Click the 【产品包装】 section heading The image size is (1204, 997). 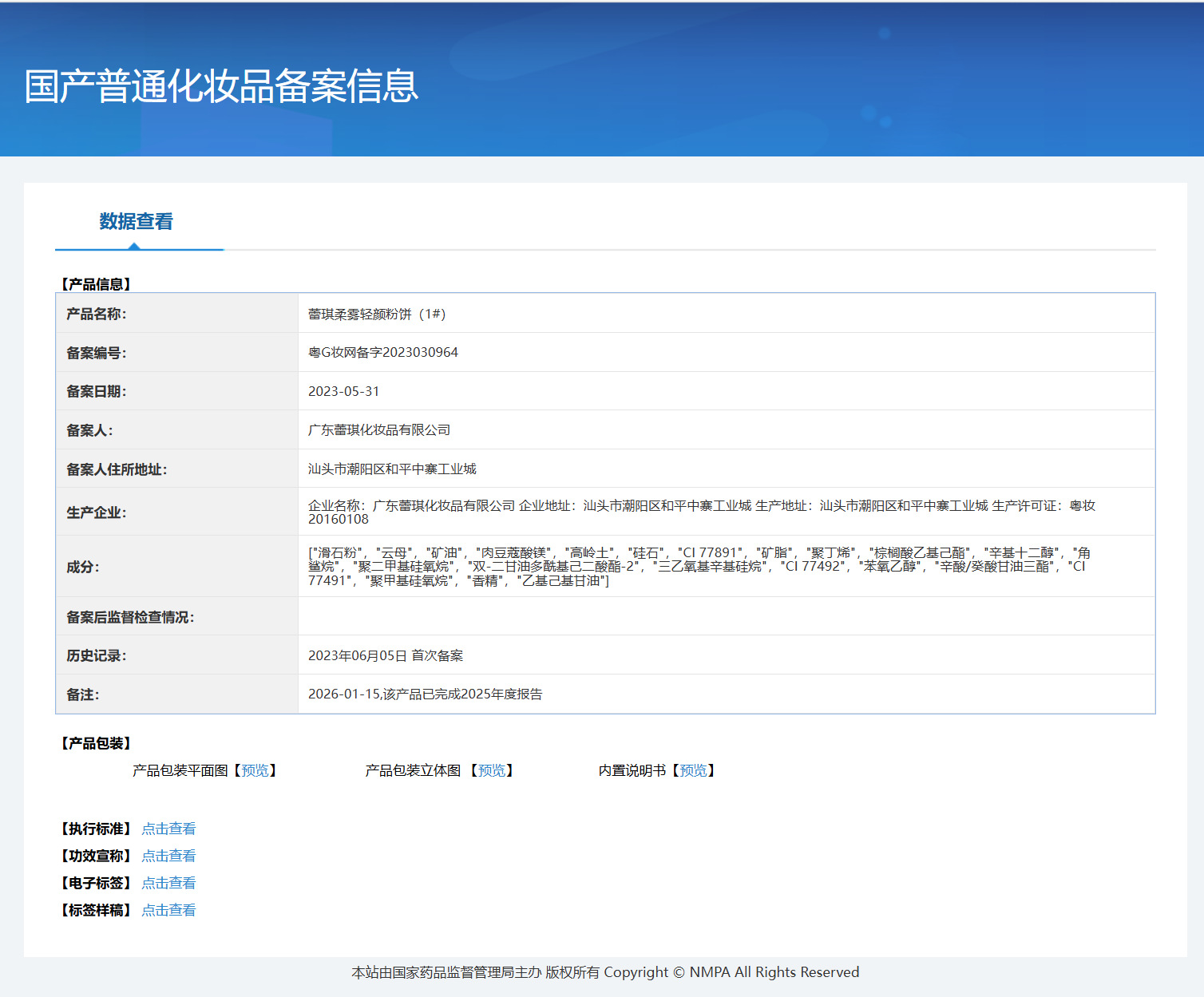97,743
